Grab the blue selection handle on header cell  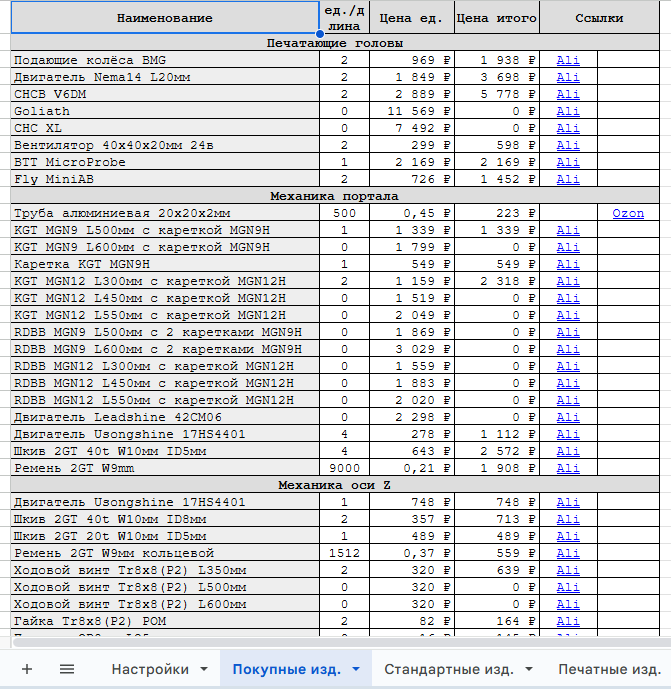coord(319,33)
